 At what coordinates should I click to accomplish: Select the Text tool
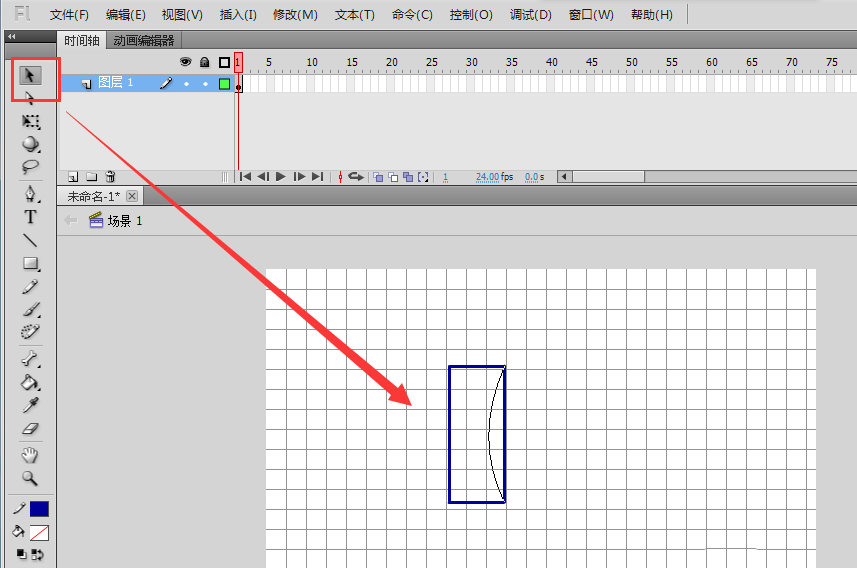[x=31, y=217]
